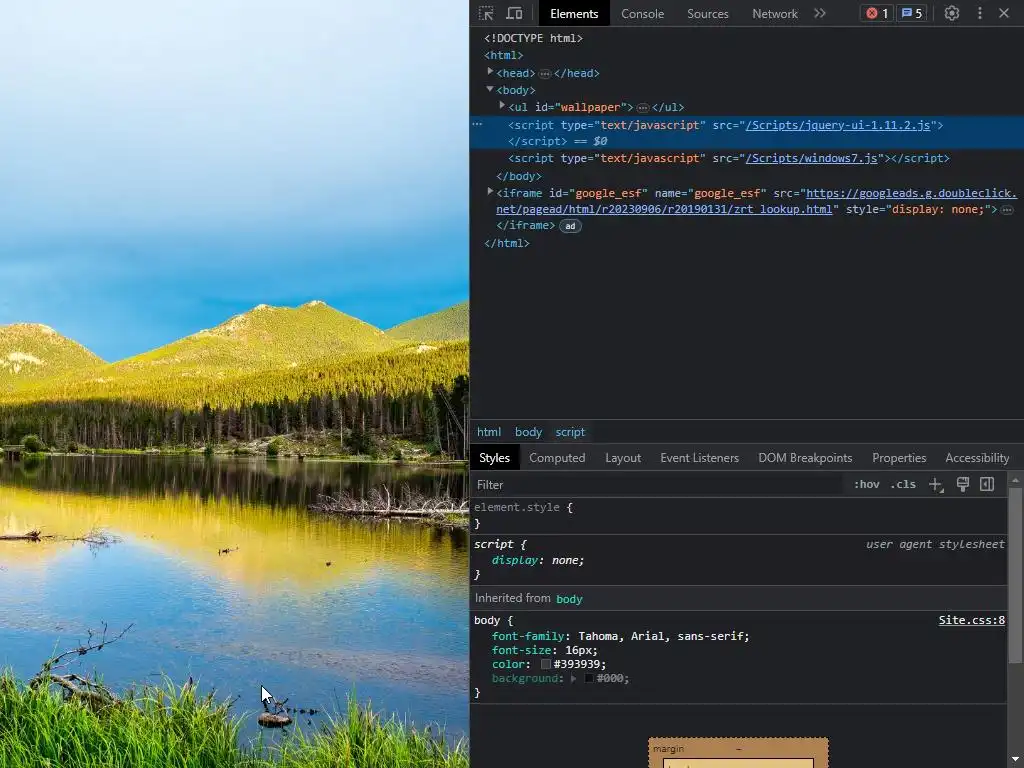Screen dimensions: 1024x768
Task: Add a new style rule plus icon
Action: [936, 485]
